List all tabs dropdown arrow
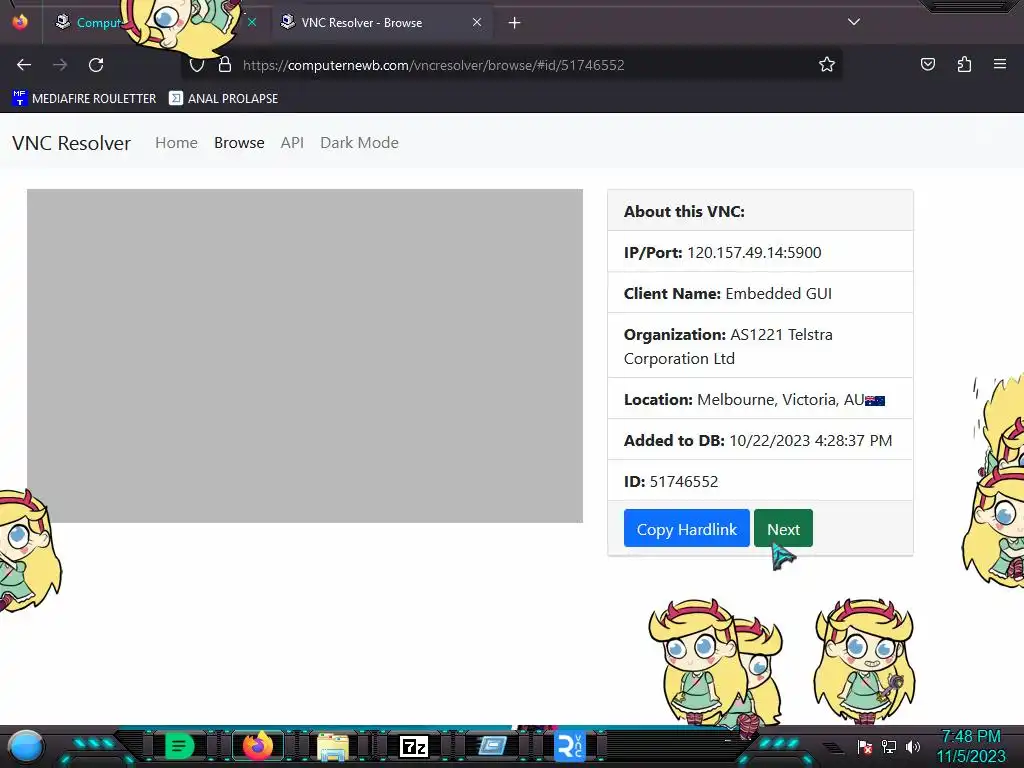Viewport: 1024px width, 768px height. click(x=854, y=22)
